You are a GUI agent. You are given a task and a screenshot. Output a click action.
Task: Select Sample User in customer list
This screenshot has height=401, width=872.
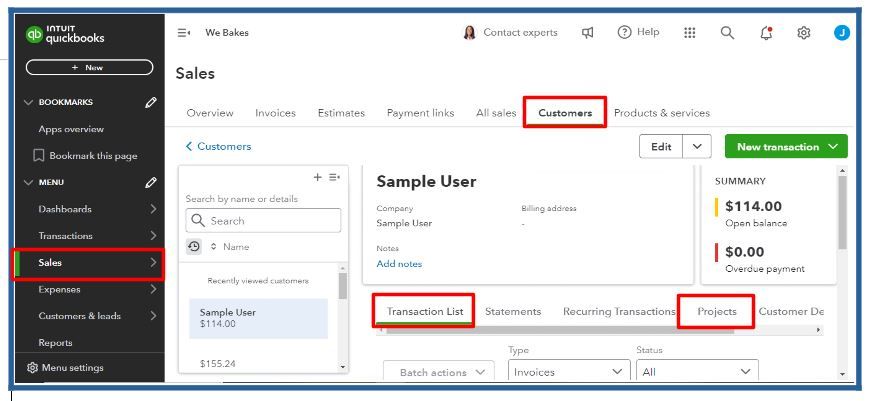(x=259, y=318)
